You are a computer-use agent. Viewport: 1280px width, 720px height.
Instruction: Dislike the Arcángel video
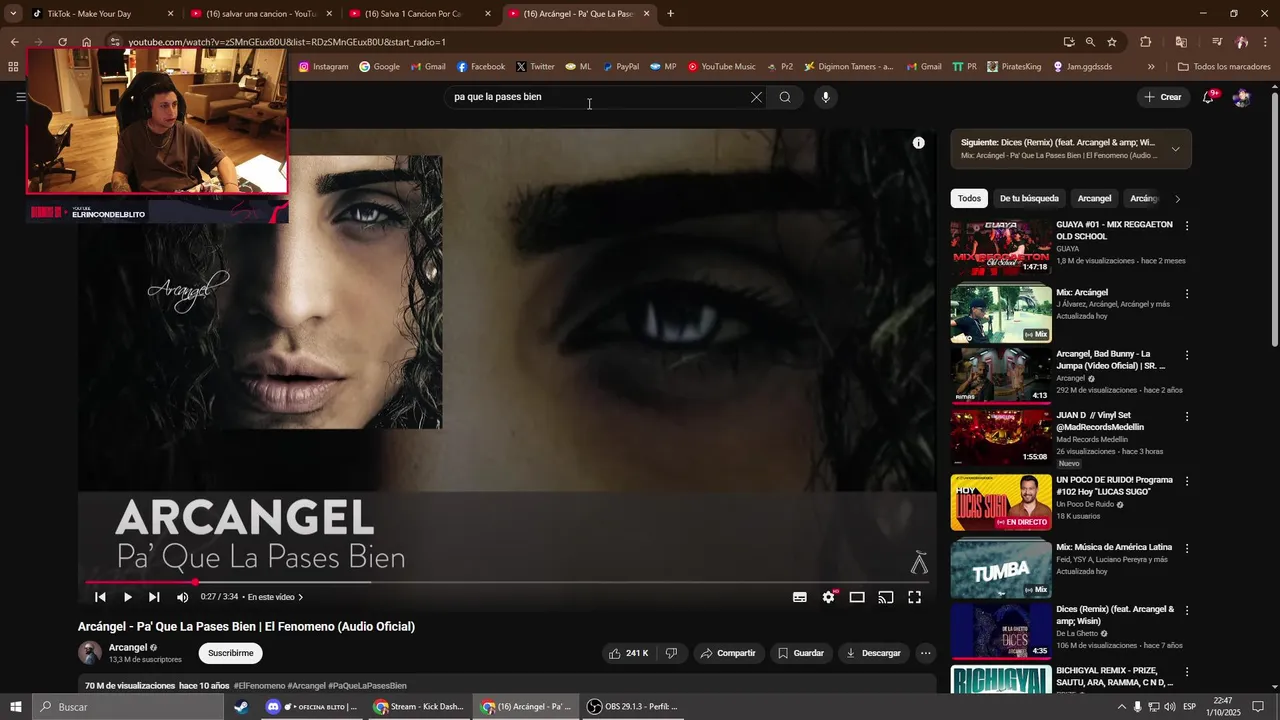coord(671,653)
